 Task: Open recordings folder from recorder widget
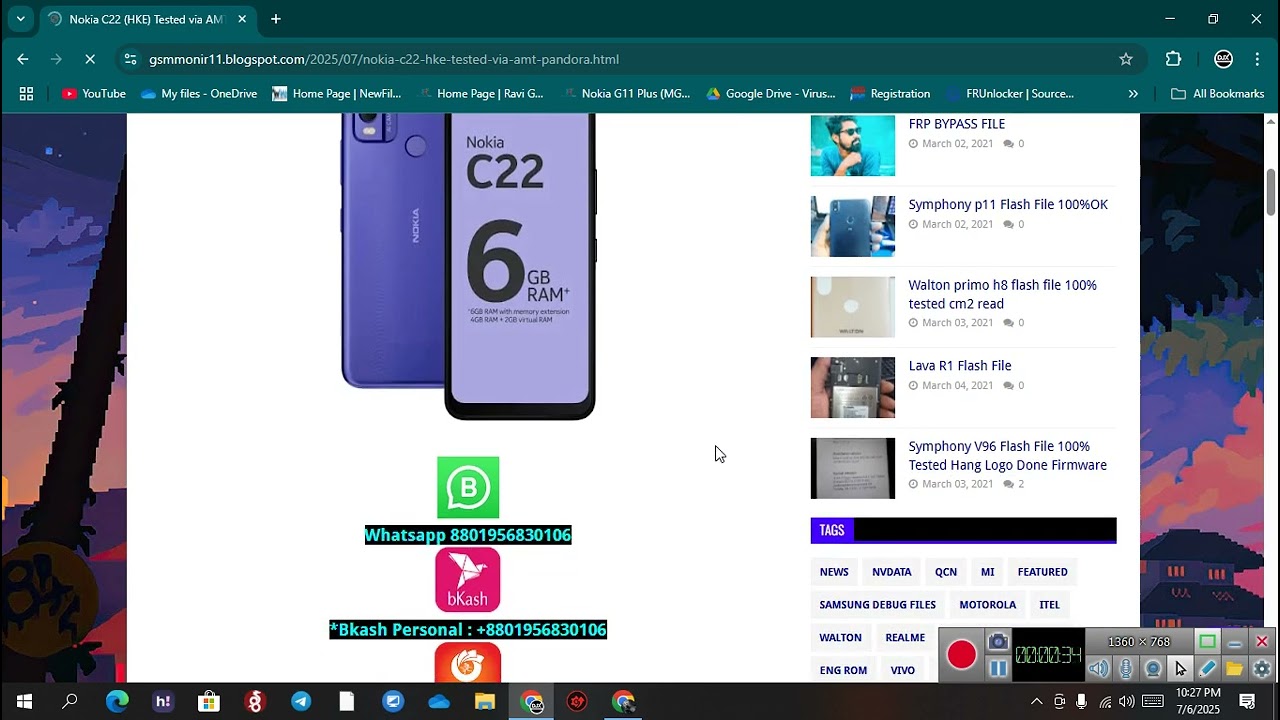coord(1234,669)
